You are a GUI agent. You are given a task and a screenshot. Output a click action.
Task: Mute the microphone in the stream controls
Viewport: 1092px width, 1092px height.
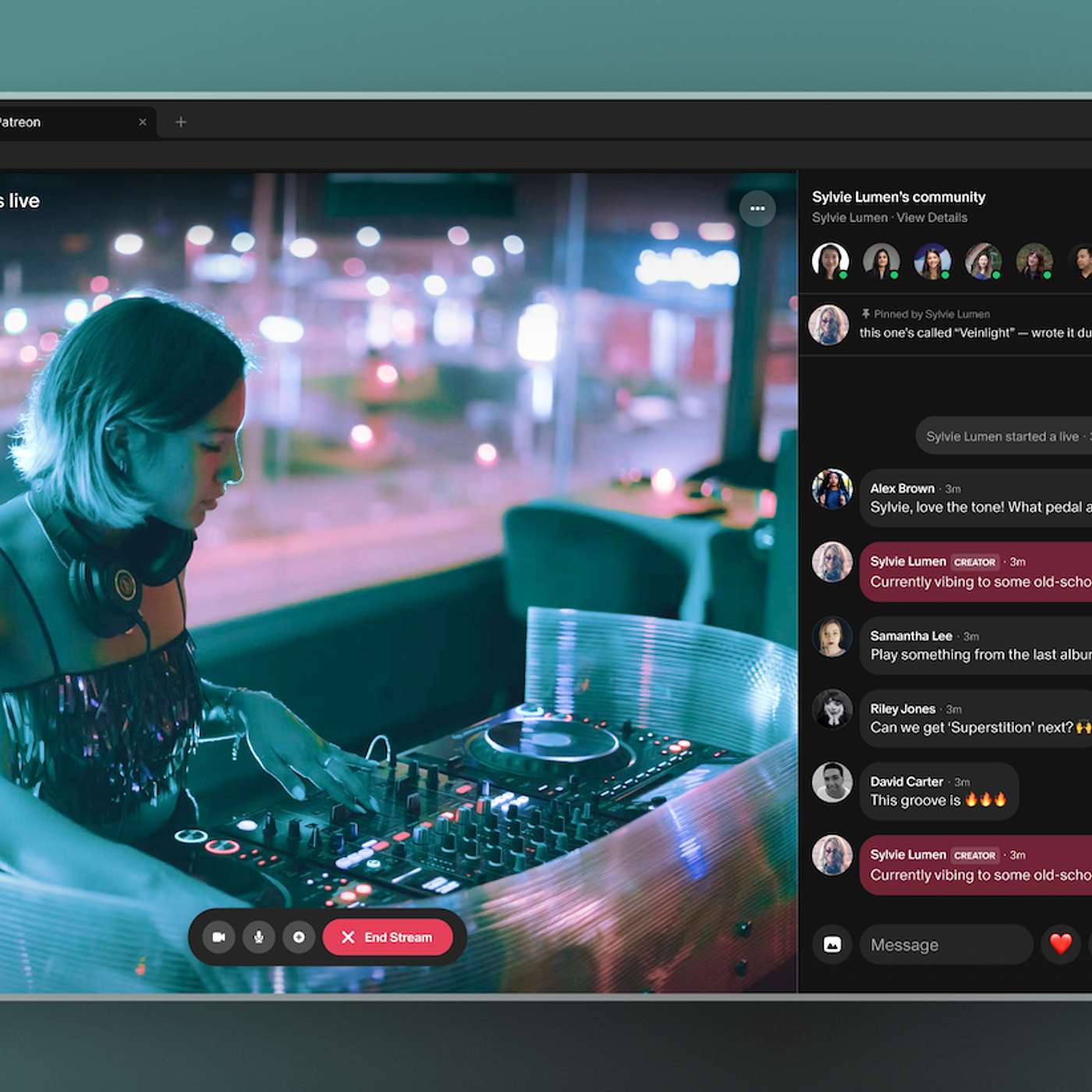[x=259, y=937]
